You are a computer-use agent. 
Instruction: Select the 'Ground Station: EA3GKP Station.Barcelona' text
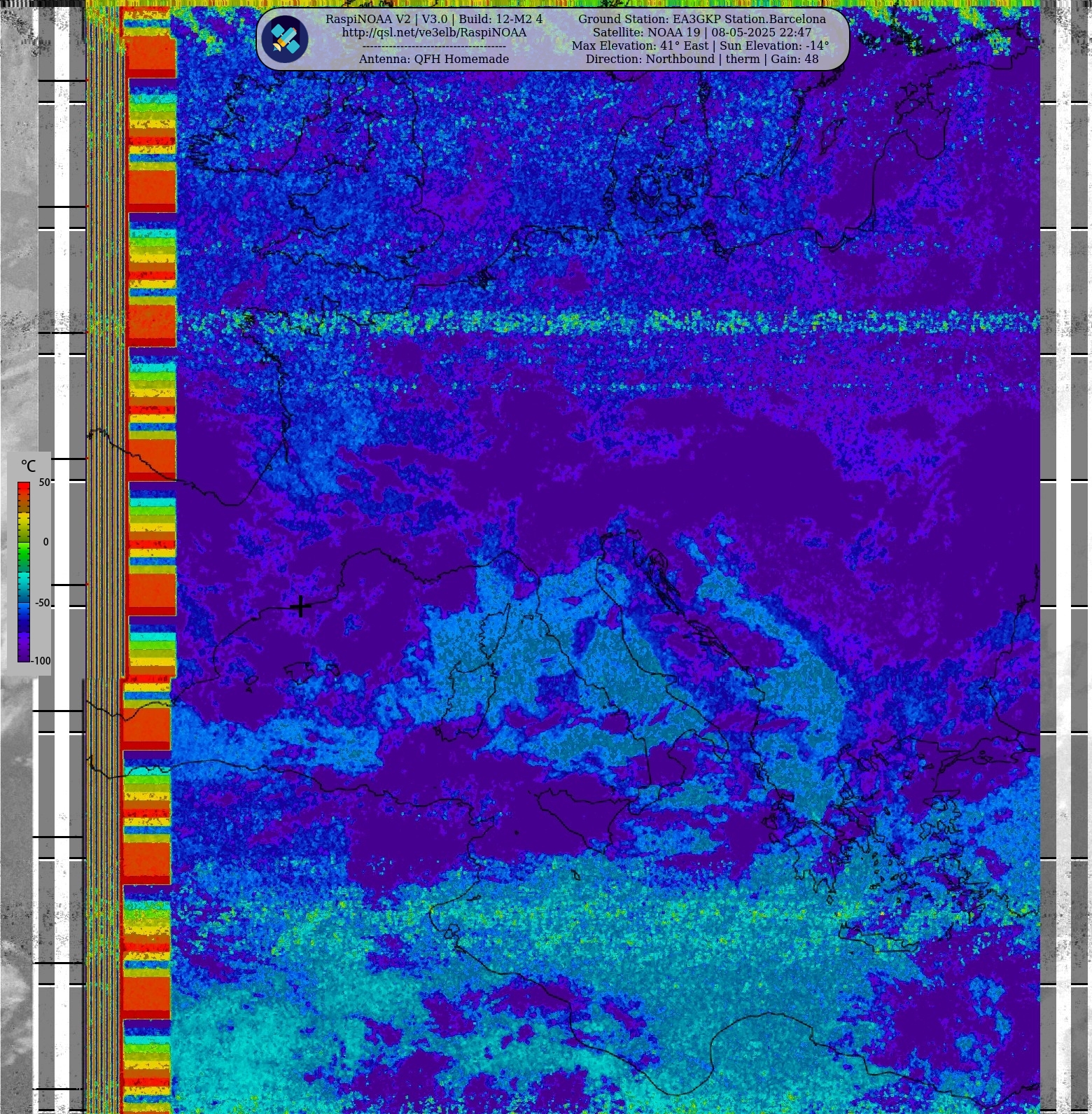click(702, 19)
